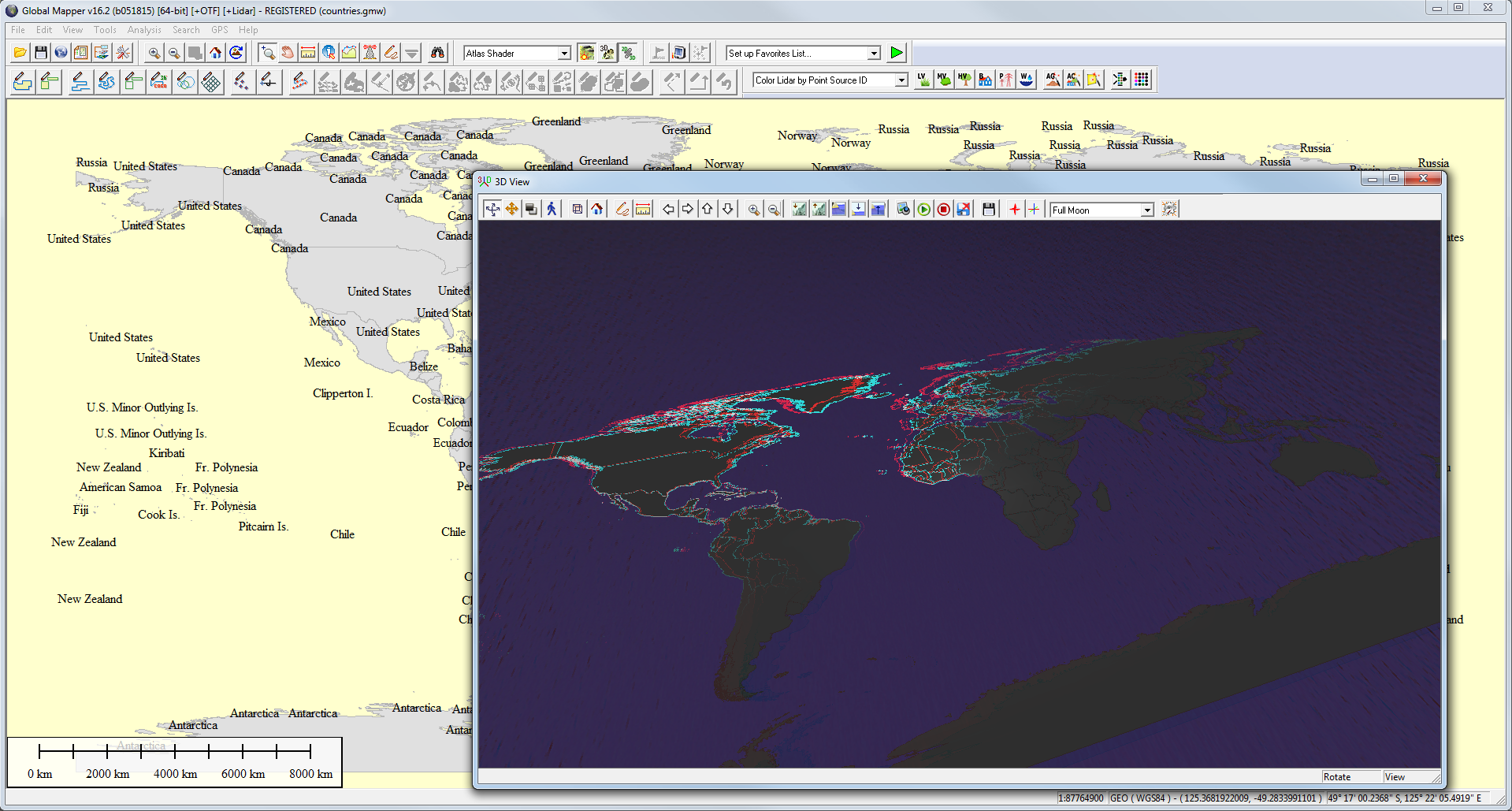Screen dimensions: 1512x811
Task: Click the COGO input tool icon
Action: (159, 81)
